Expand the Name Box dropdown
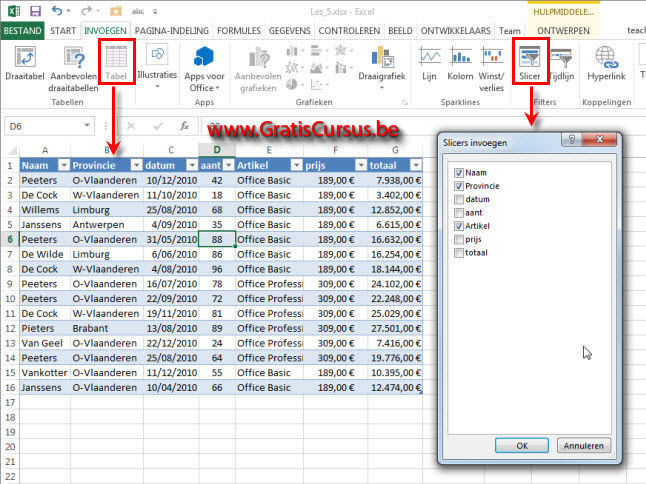646x484 pixels. click(87, 125)
